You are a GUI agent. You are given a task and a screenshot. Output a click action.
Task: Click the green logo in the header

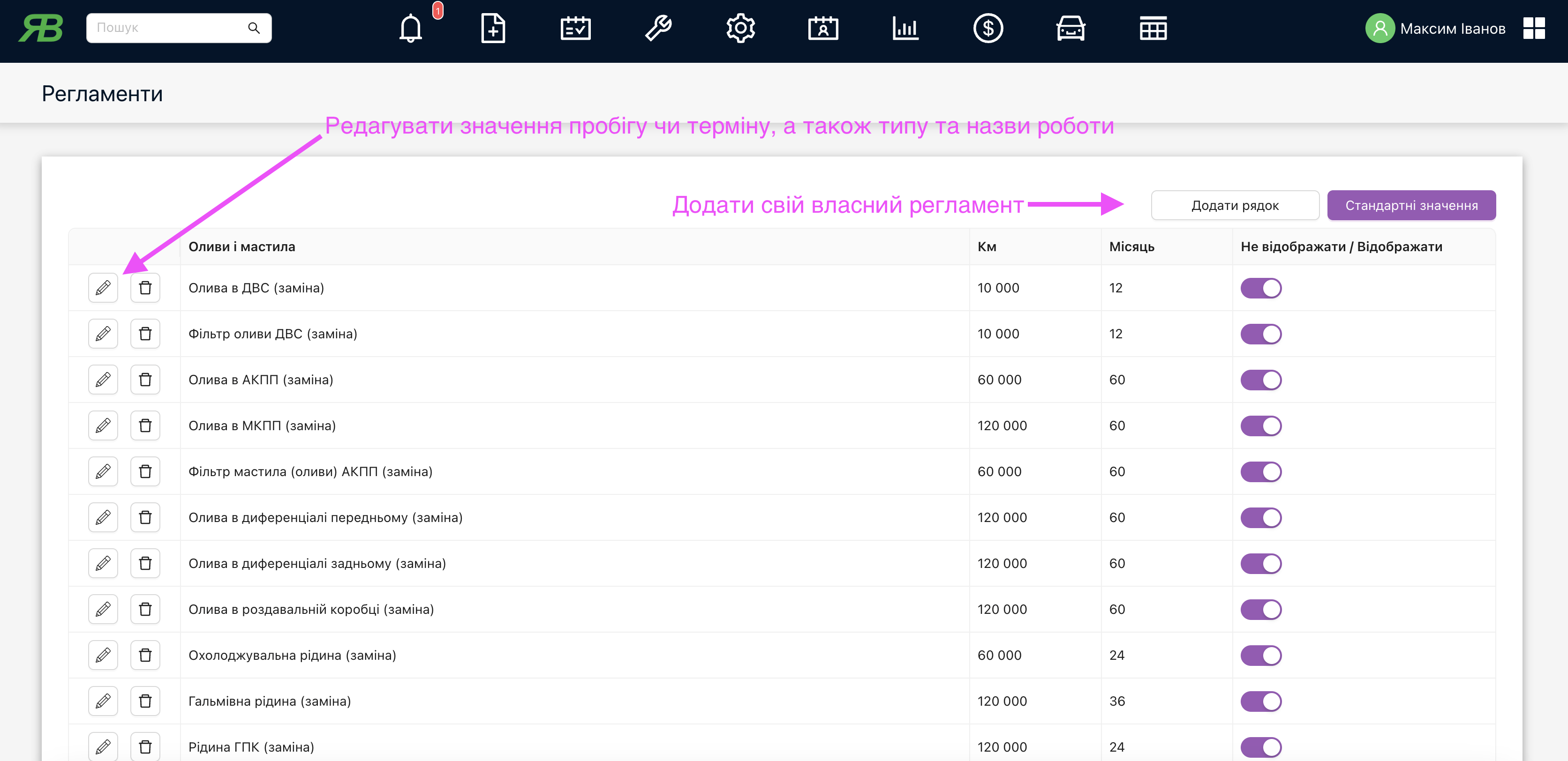click(41, 28)
